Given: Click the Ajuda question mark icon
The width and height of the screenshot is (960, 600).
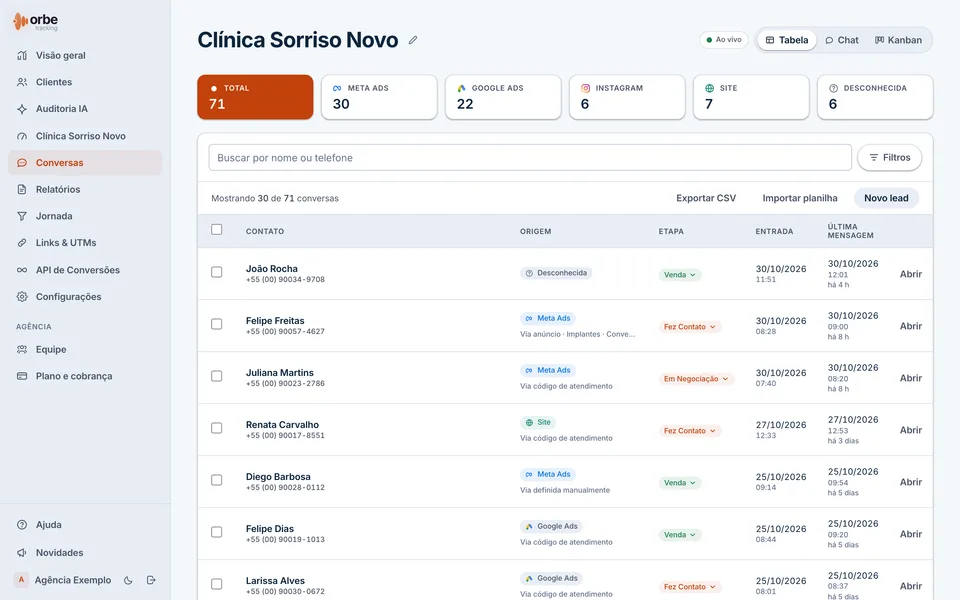Looking at the screenshot, I should point(22,525).
